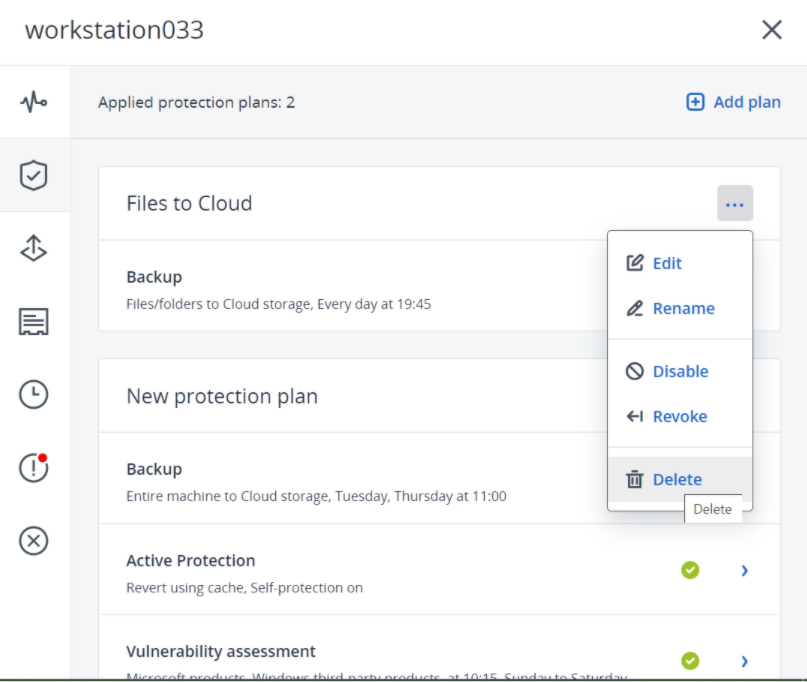Click the circled X delete sidebar icon
The width and height of the screenshot is (807, 682).
click(x=34, y=541)
